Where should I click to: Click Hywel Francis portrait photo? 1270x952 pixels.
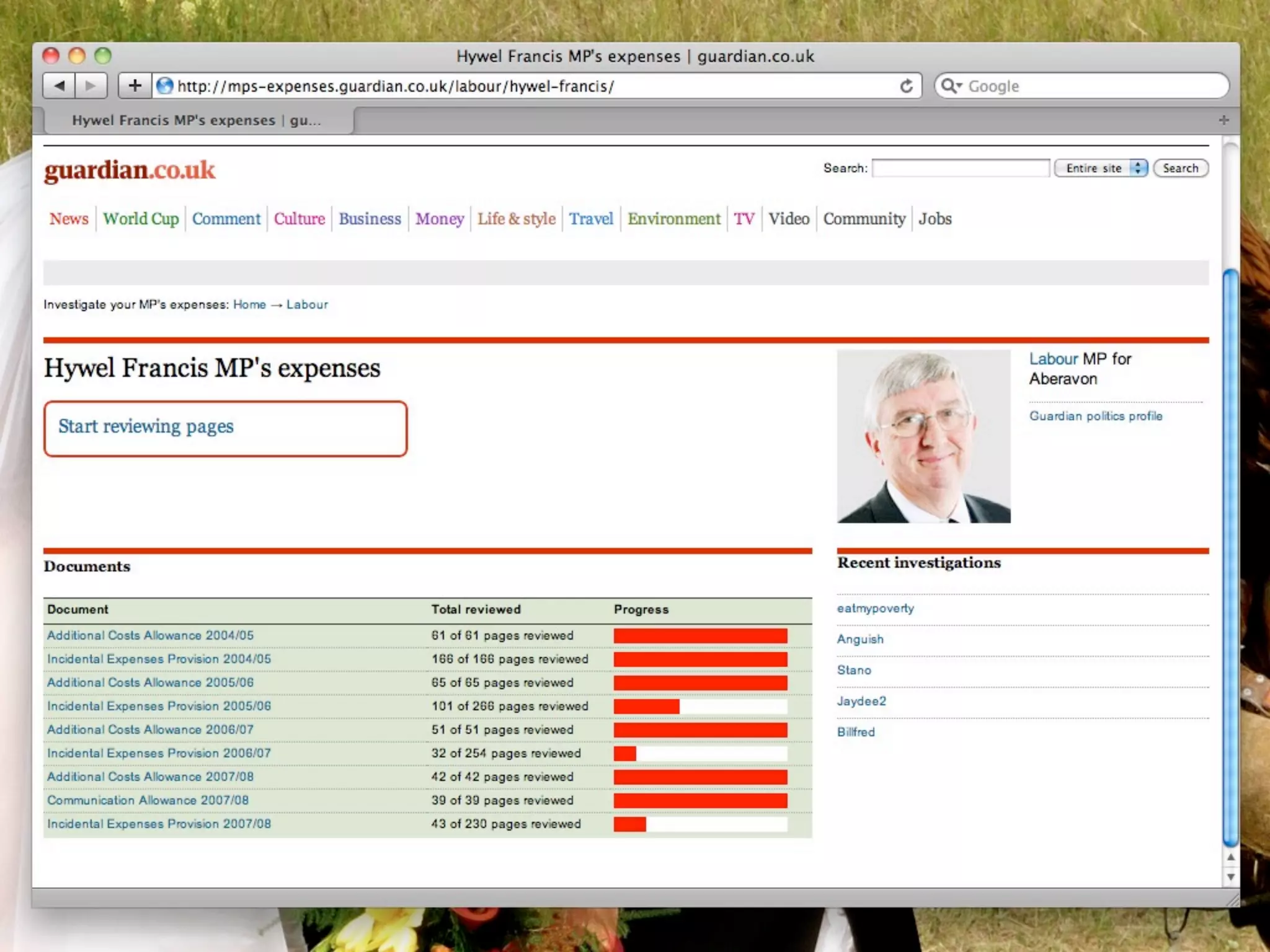pyautogui.click(x=923, y=436)
